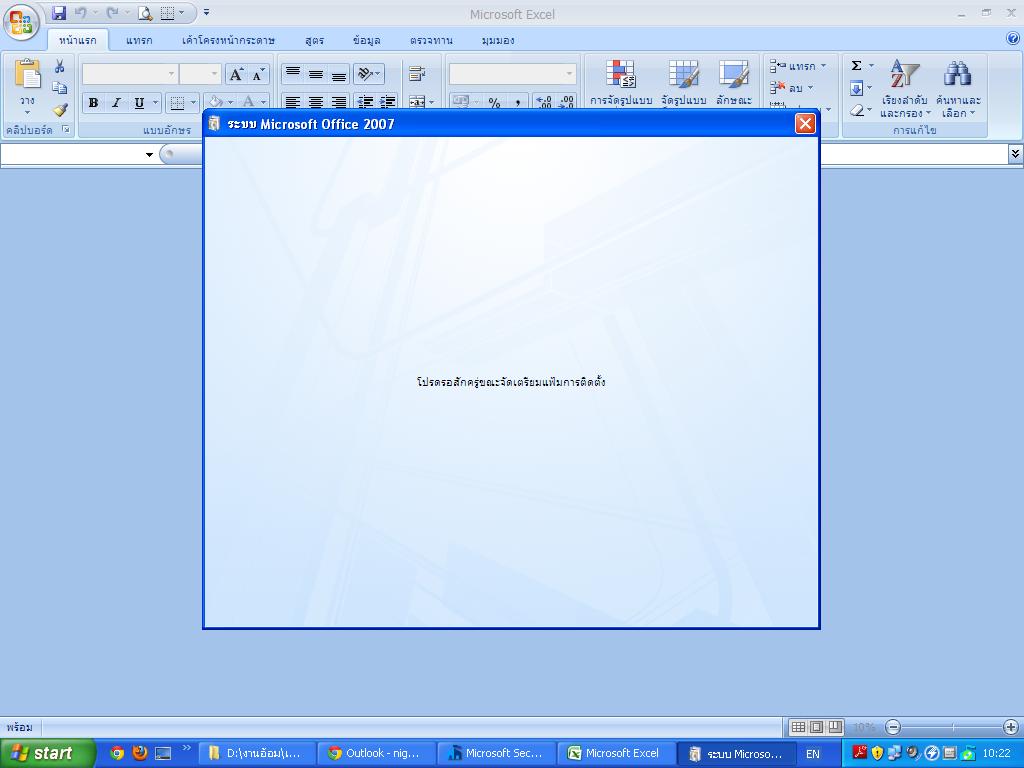The image size is (1024, 768).
Task: Select the ข้อมูล (Data) ribbon tab
Action: (x=366, y=40)
